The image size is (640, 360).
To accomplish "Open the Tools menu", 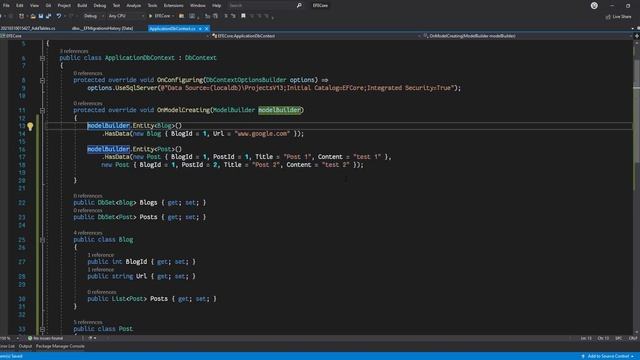I will (152, 6).
